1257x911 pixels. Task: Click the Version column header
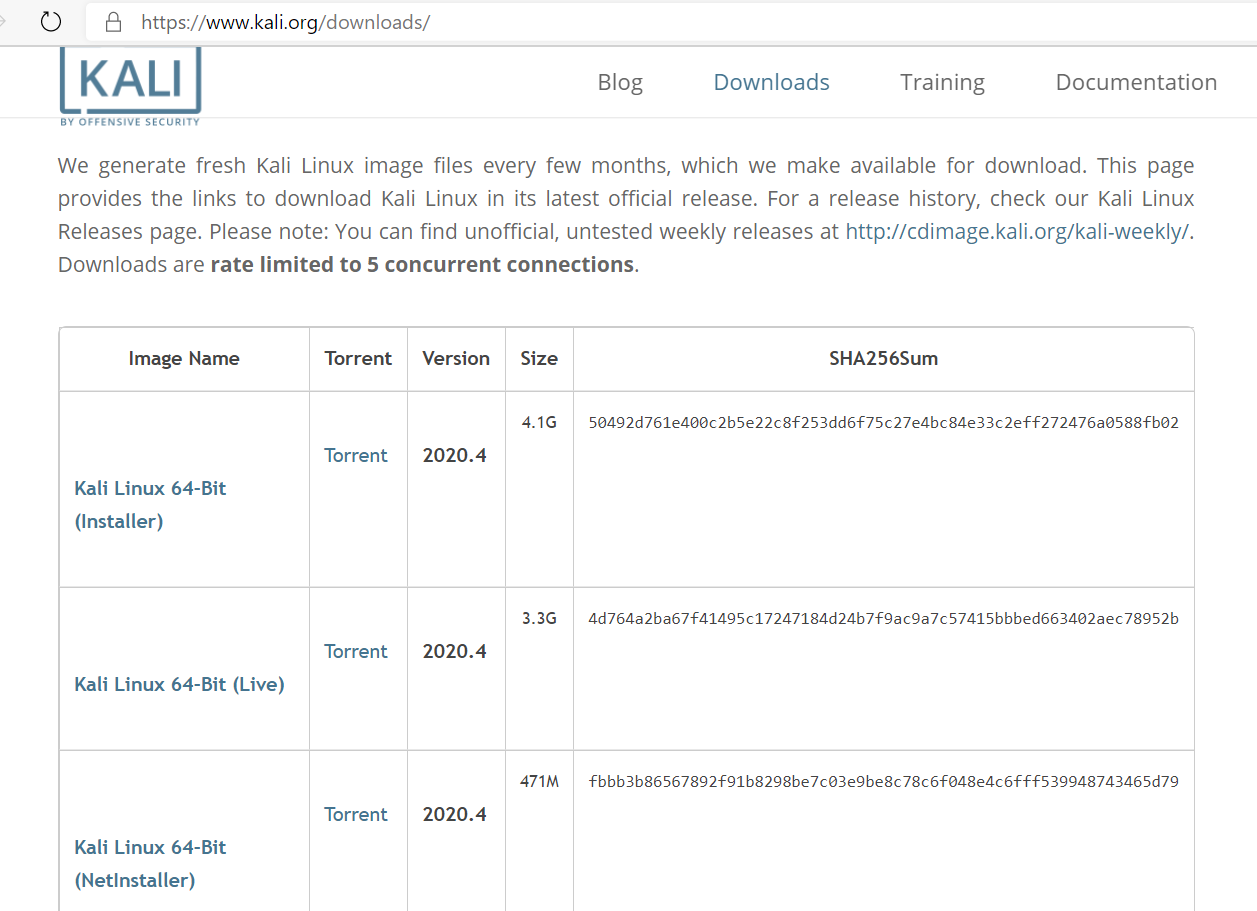pyautogui.click(x=456, y=358)
